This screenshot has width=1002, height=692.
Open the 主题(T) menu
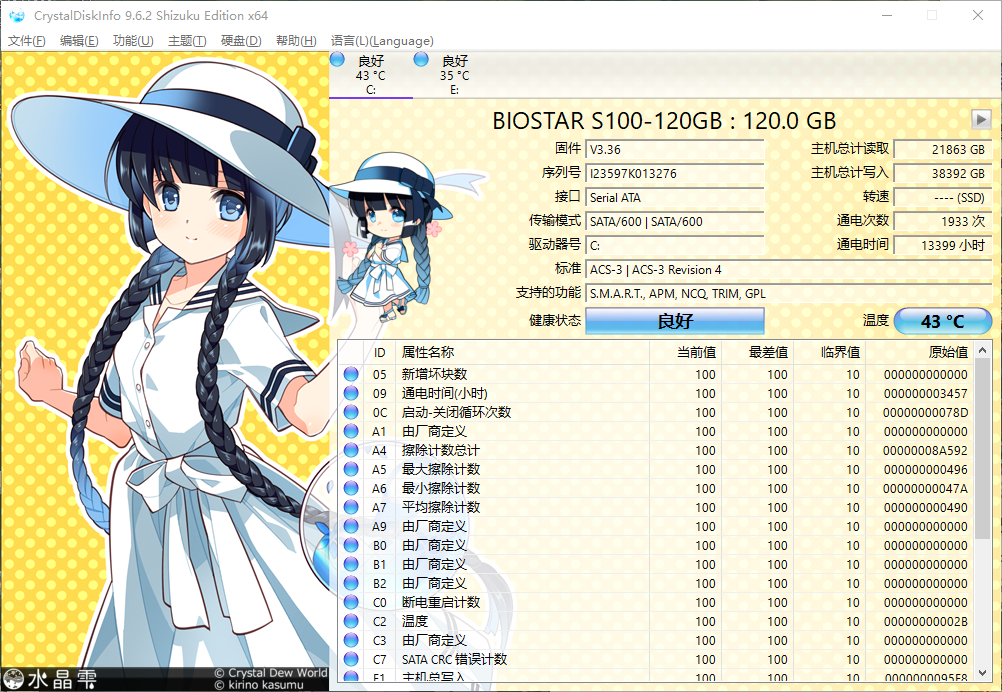(x=187, y=41)
